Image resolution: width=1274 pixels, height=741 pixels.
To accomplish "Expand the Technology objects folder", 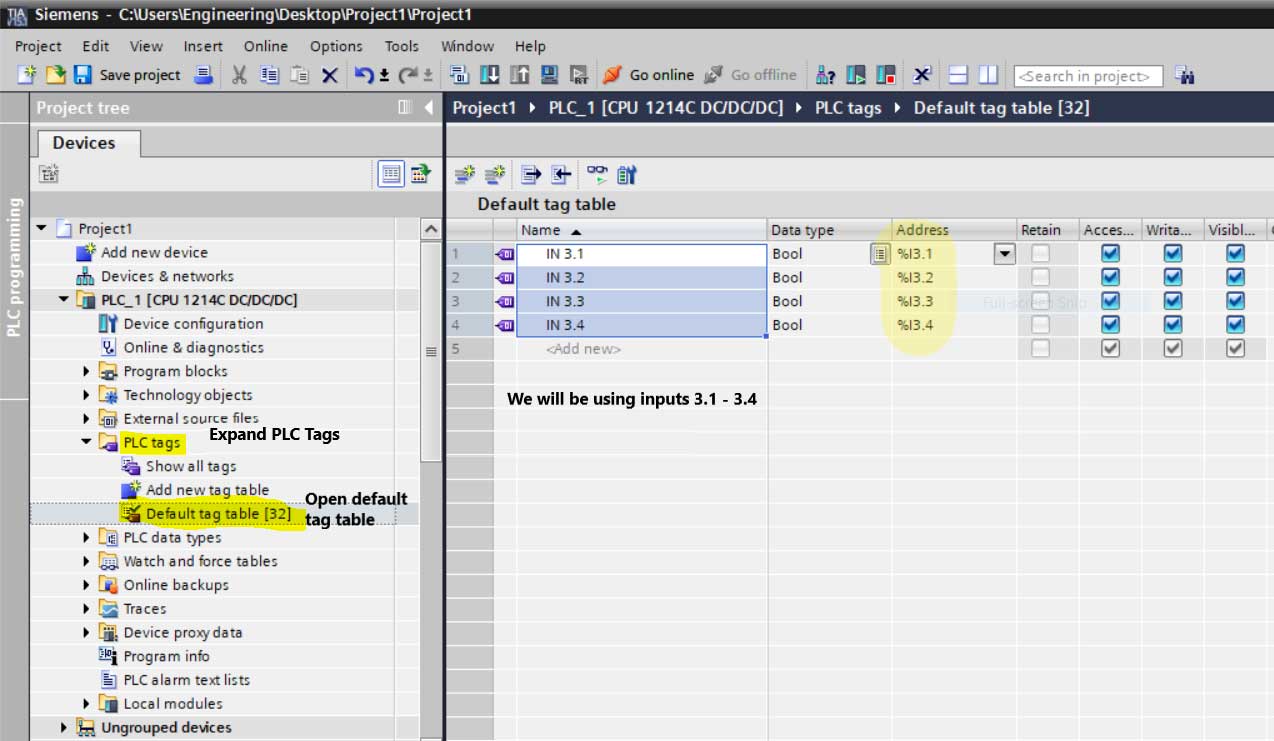I will [87, 395].
